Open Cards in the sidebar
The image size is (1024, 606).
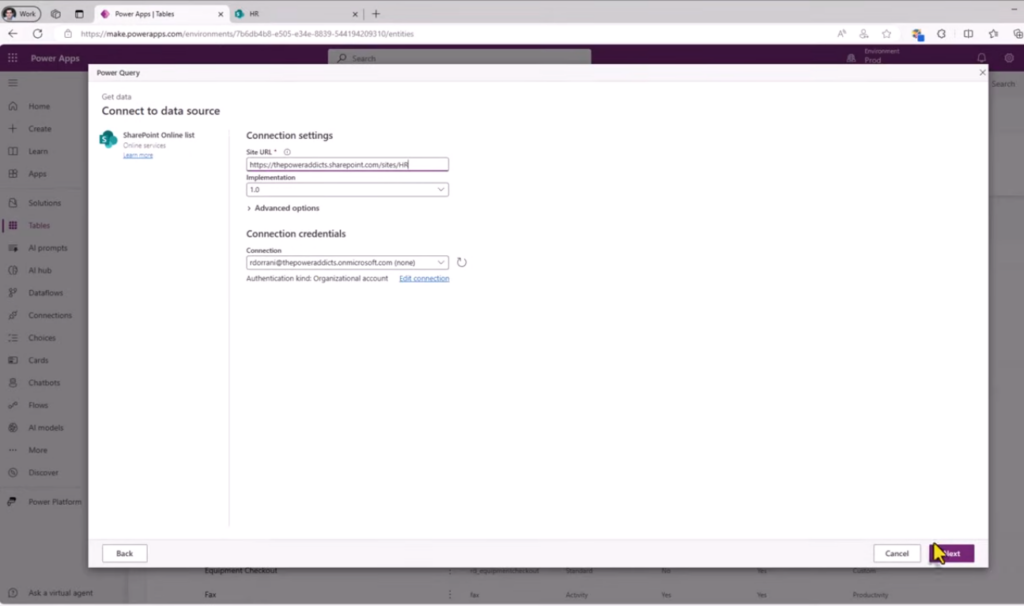coord(38,360)
